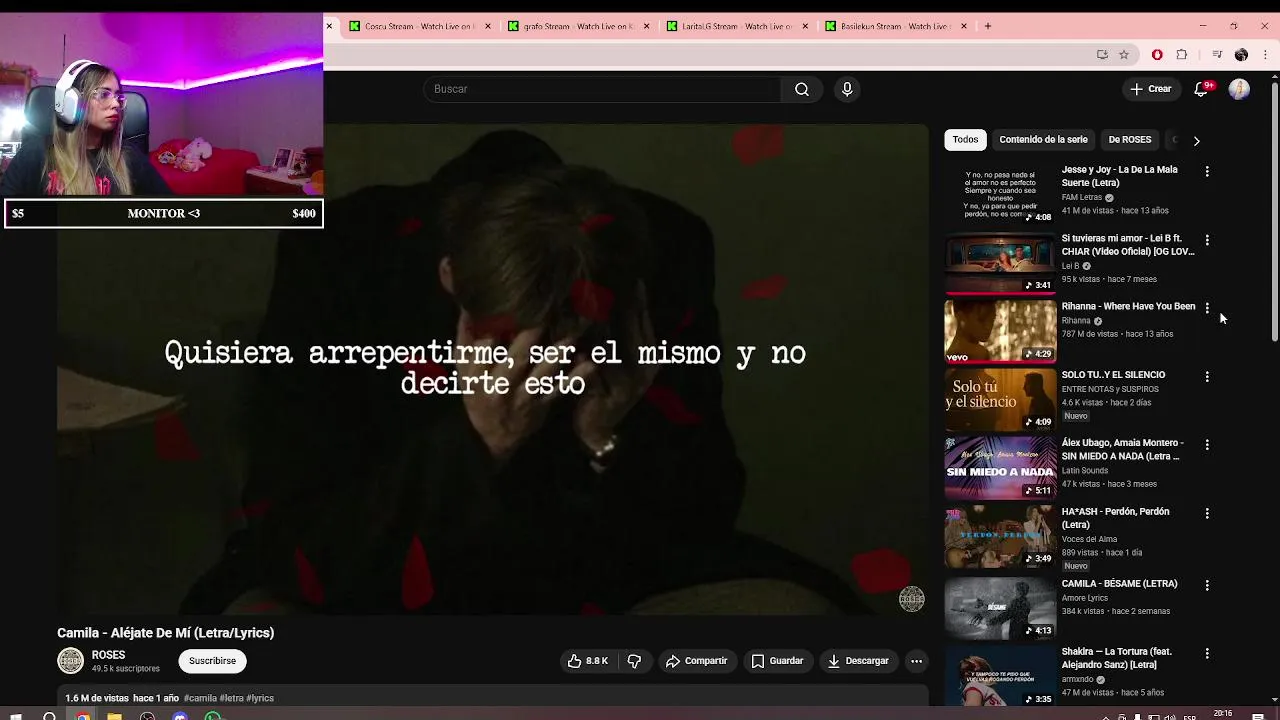This screenshot has height=720, width=1280.
Task: Open the browser extensions puzzle icon
Action: tap(1181, 54)
